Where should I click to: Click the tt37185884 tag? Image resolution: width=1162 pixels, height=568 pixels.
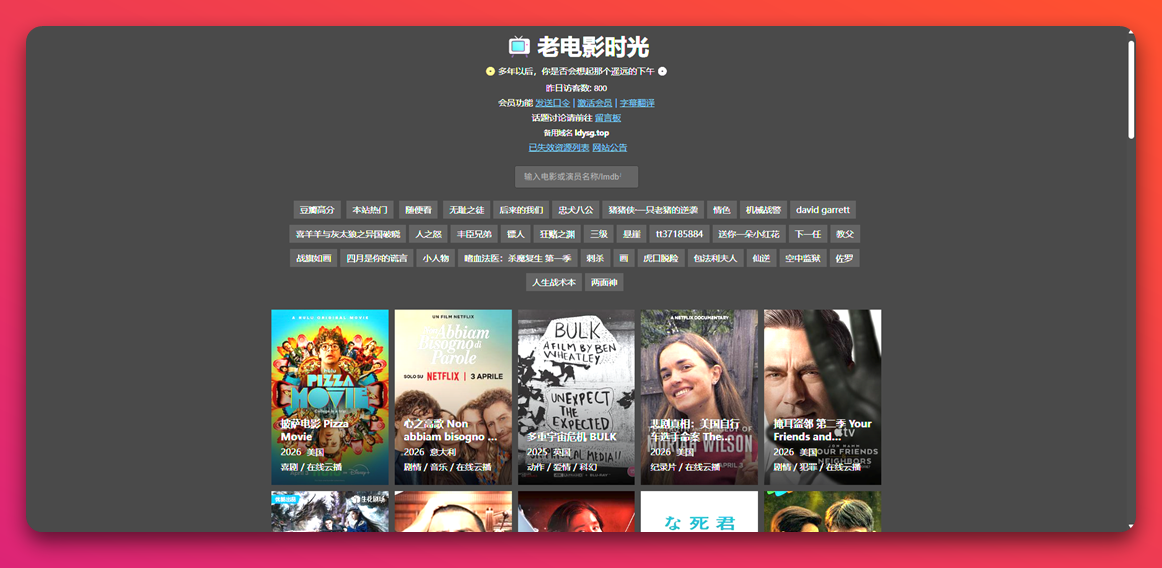(x=680, y=234)
